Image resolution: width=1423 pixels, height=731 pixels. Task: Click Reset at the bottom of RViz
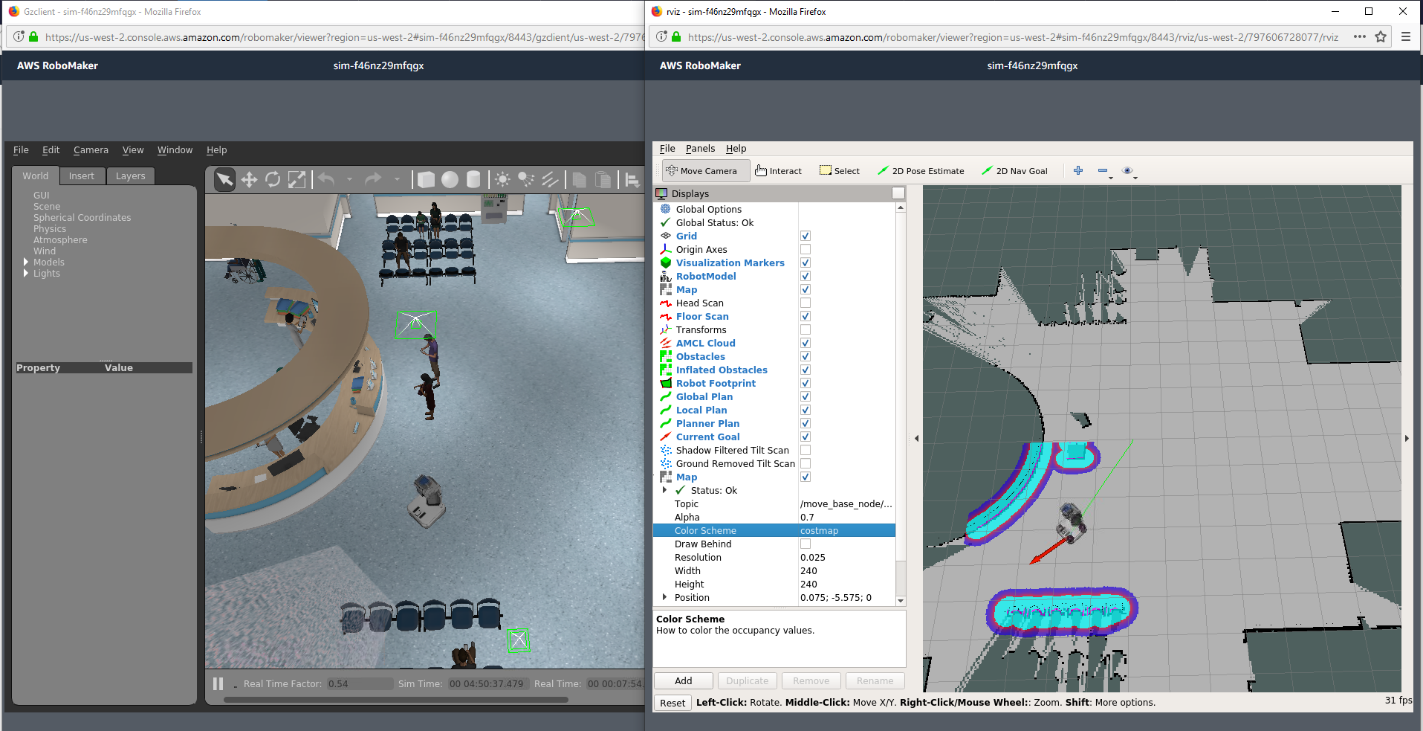click(672, 702)
